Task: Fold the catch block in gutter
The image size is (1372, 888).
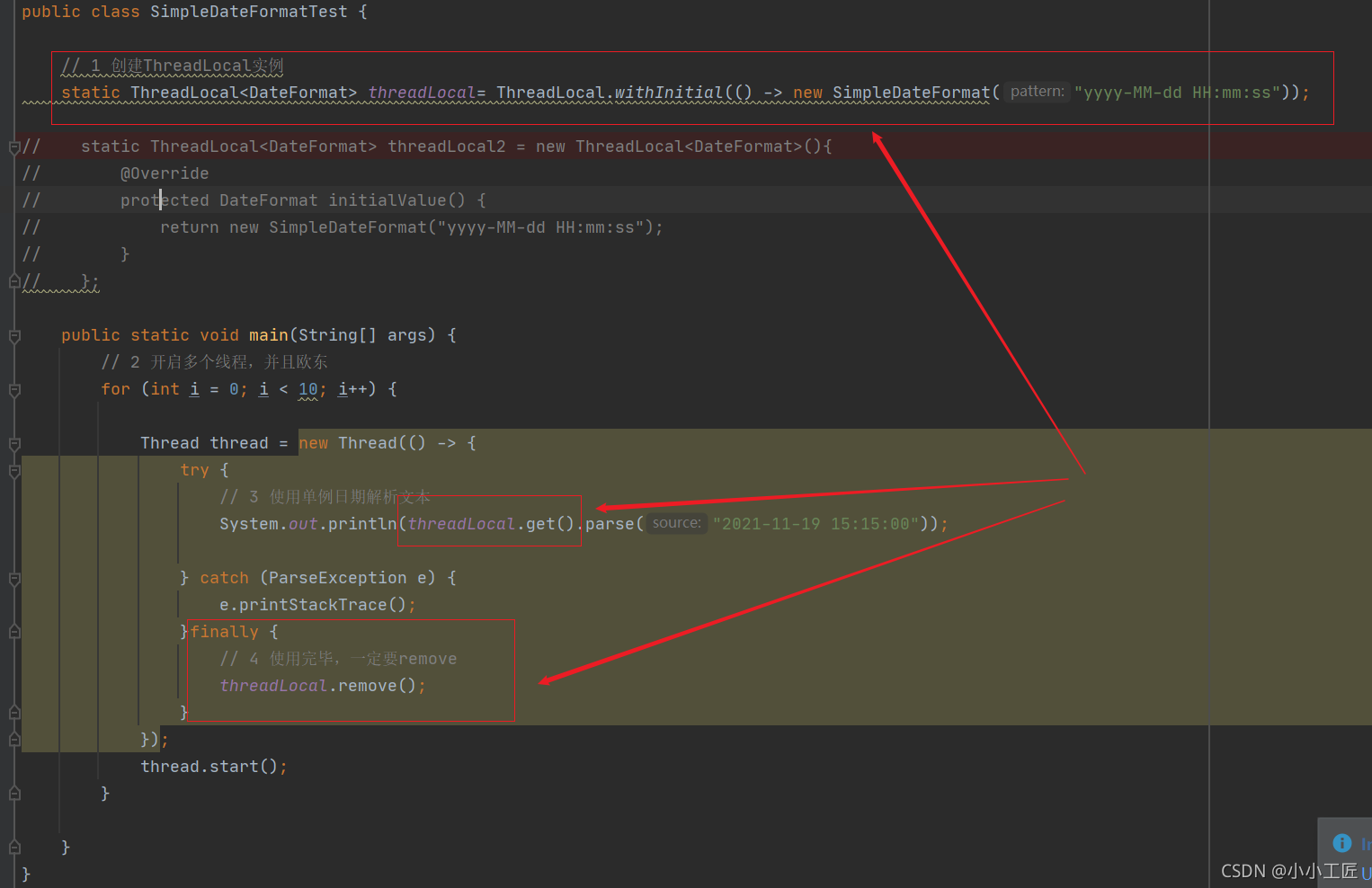Action: point(14,579)
